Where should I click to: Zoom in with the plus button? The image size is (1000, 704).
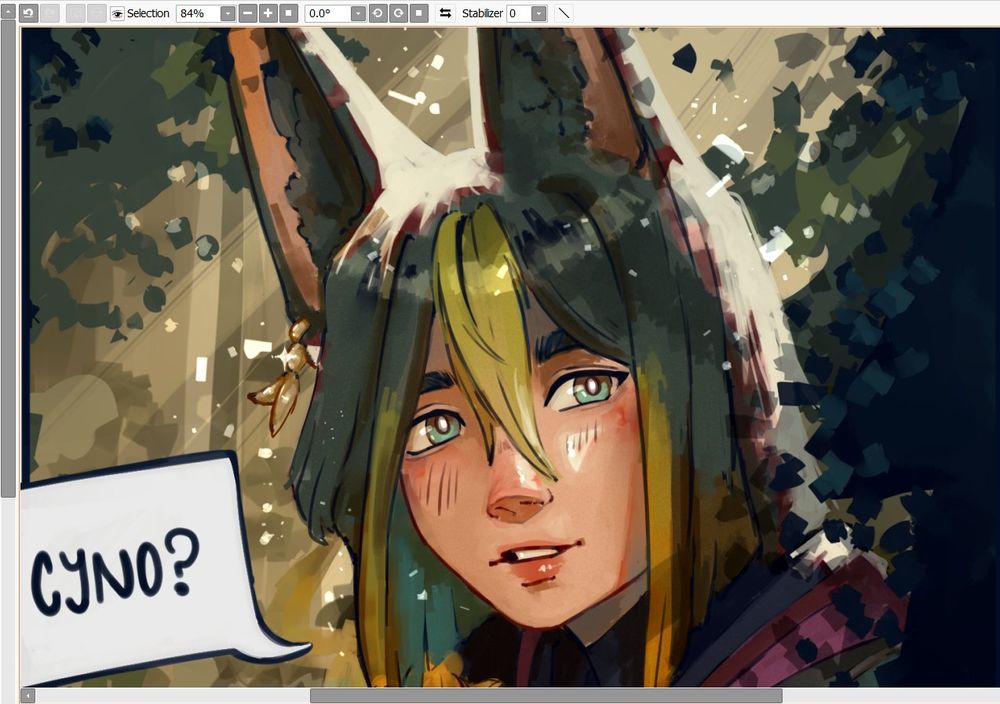(268, 13)
